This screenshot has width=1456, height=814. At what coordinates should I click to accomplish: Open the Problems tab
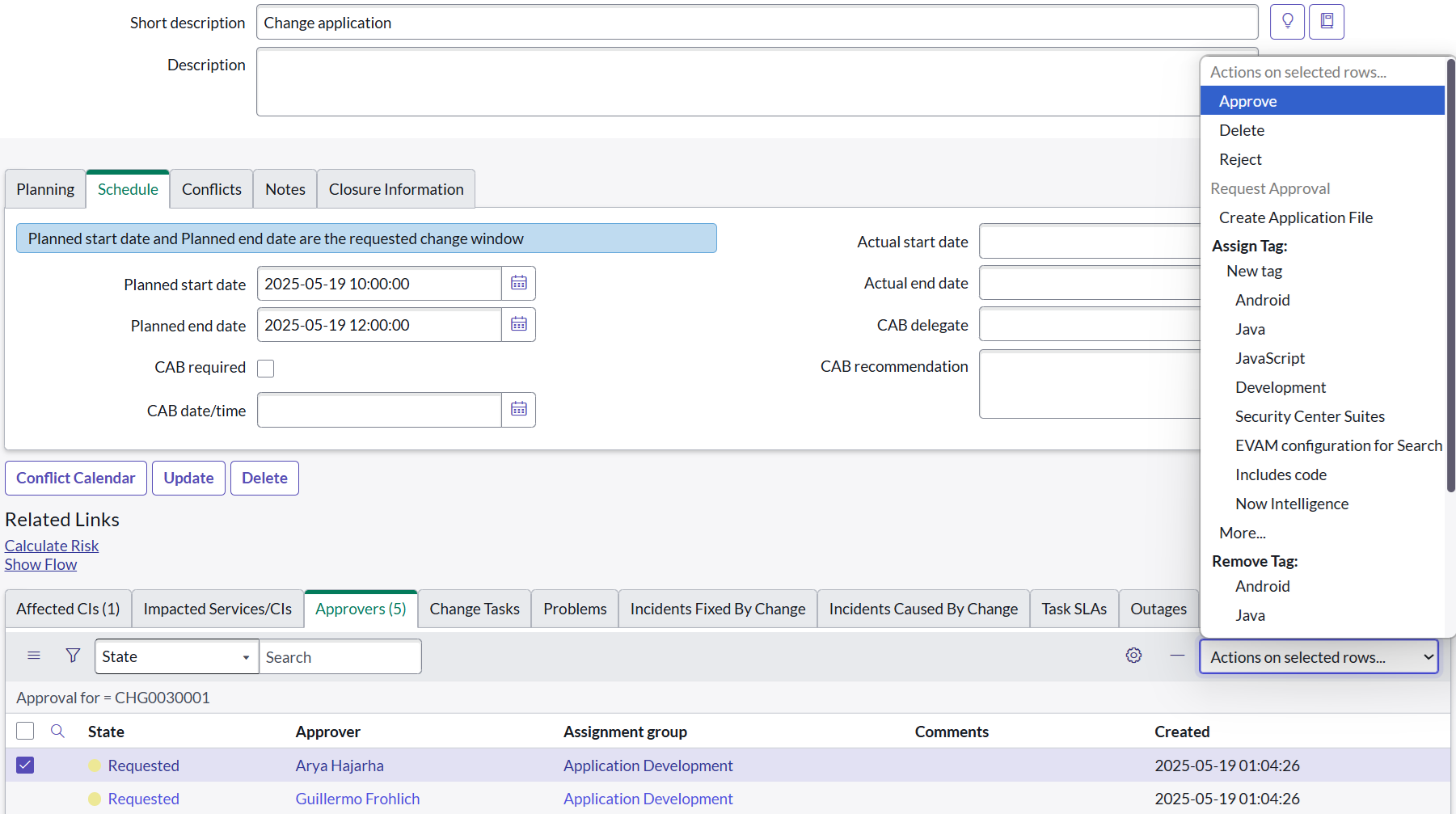click(x=575, y=609)
